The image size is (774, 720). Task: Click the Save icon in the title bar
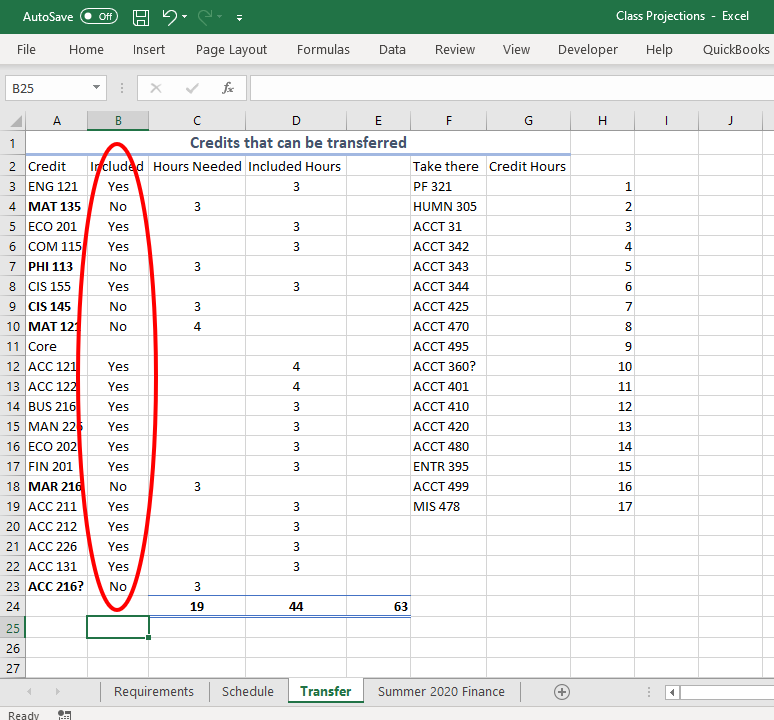click(x=141, y=17)
